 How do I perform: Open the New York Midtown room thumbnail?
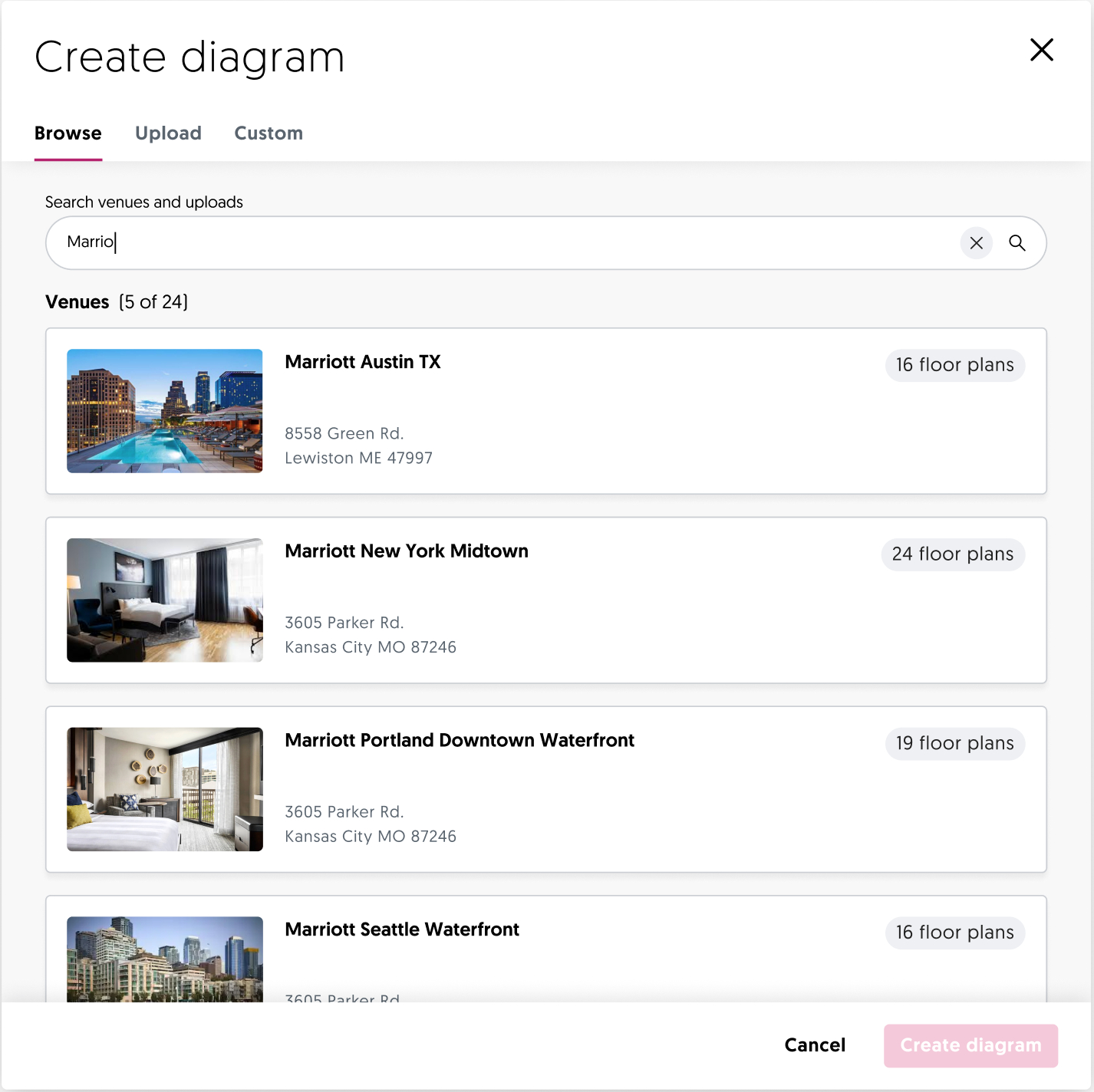[x=165, y=600]
